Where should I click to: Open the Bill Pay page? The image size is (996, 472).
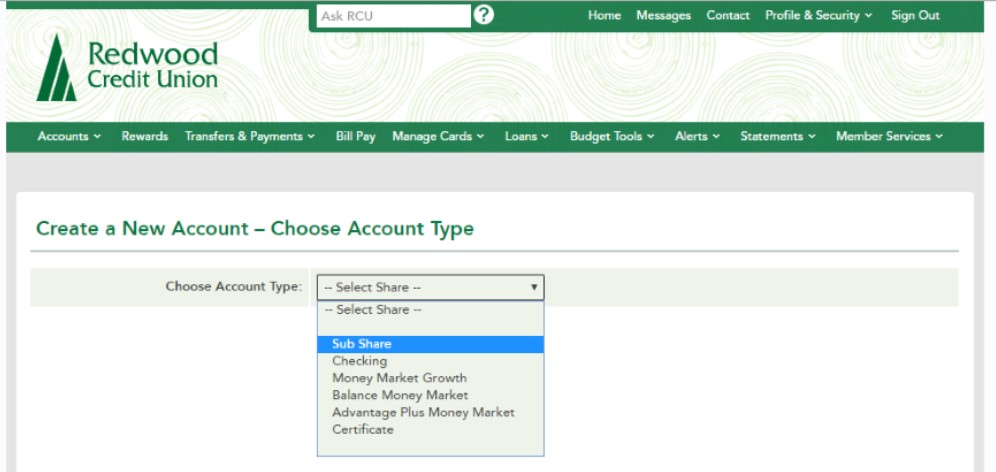[x=356, y=136]
